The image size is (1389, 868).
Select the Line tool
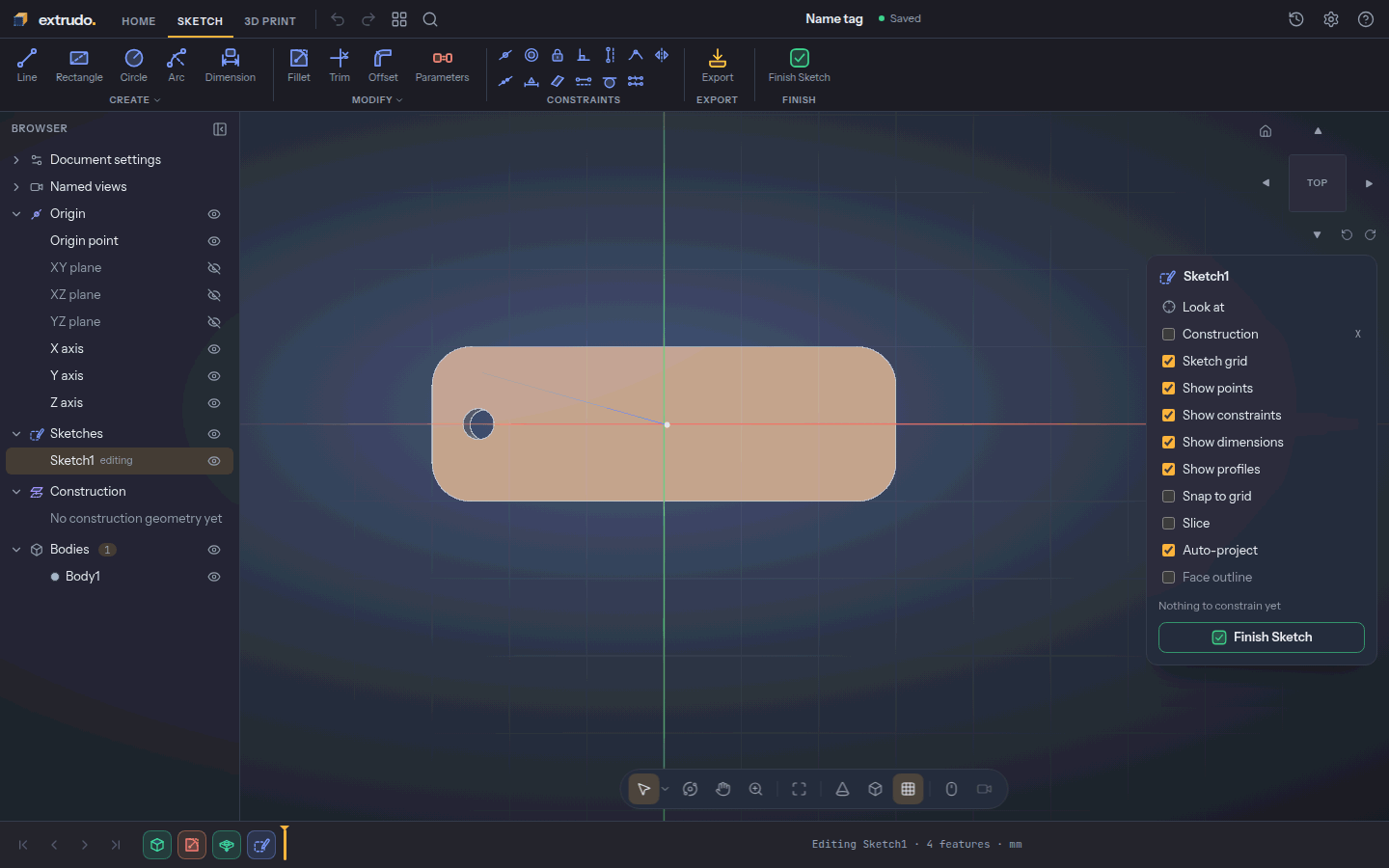[x=27, y=66]
